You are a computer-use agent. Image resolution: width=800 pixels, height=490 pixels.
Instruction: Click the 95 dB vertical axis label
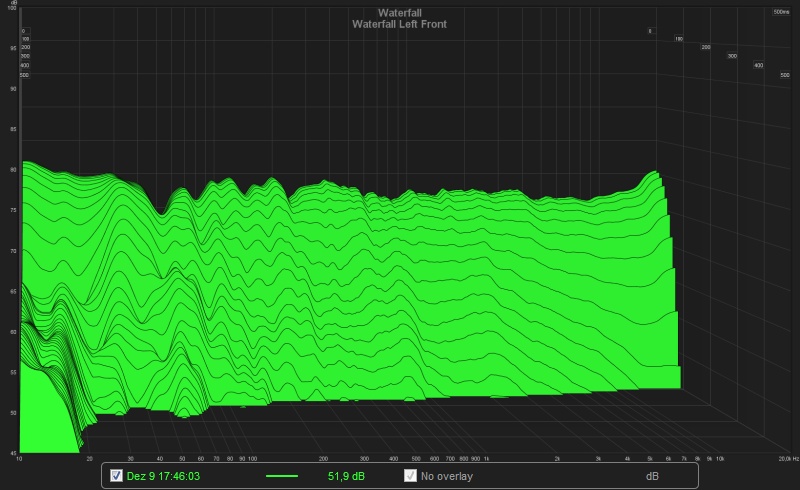[x=13, y=48]
